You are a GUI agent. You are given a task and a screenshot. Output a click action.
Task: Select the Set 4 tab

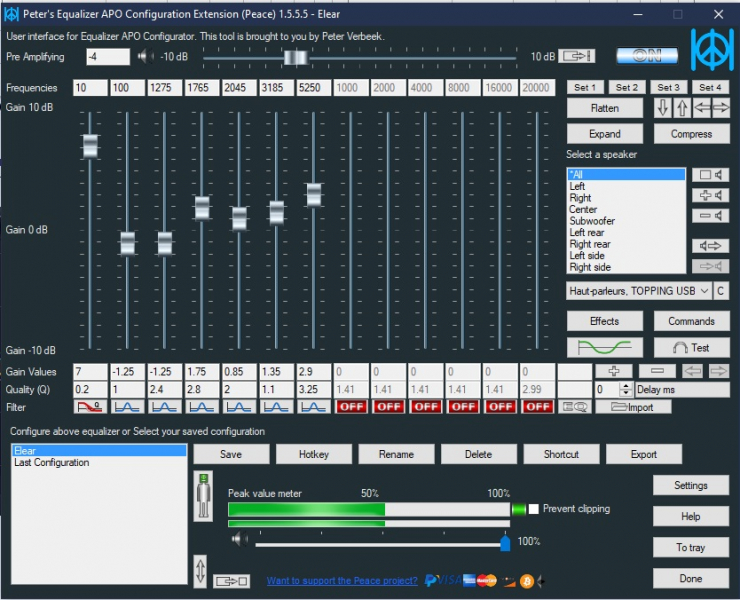tap(710, 87)
